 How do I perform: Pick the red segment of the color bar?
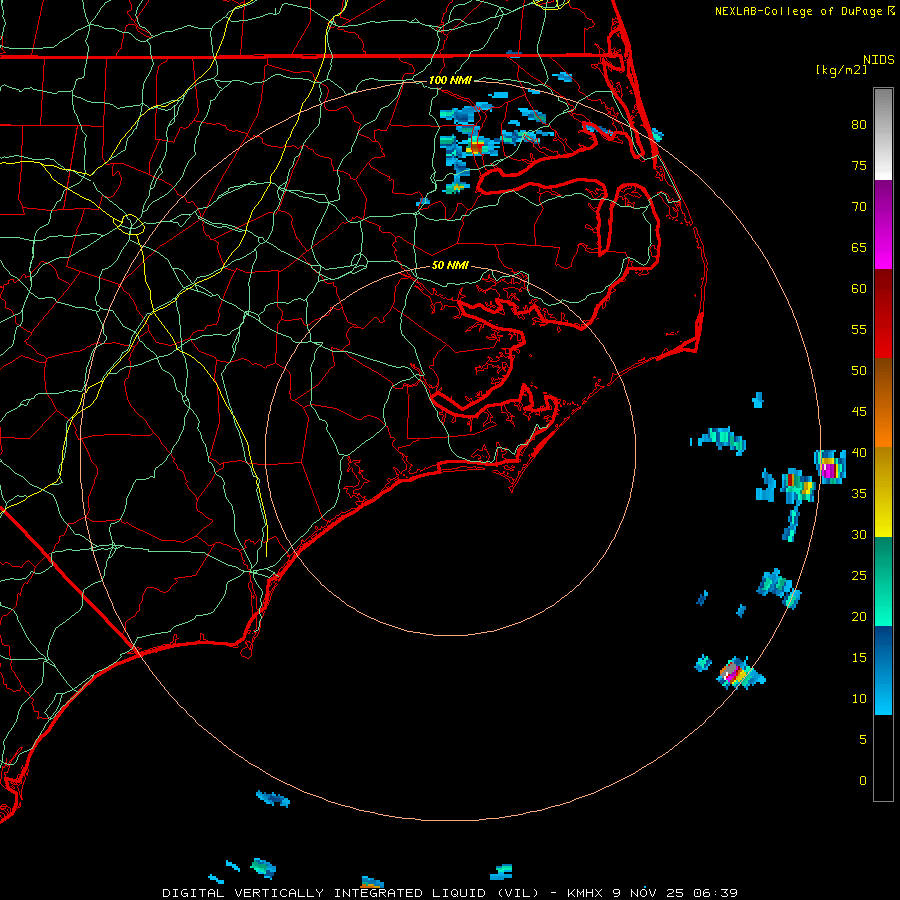tap(883, 314)
